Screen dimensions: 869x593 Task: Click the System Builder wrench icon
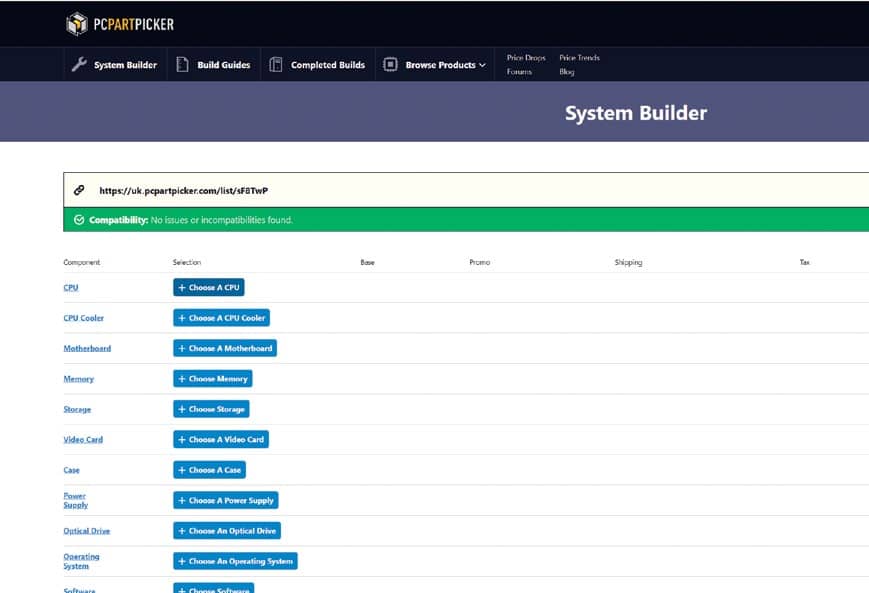(x=79, y=64)
